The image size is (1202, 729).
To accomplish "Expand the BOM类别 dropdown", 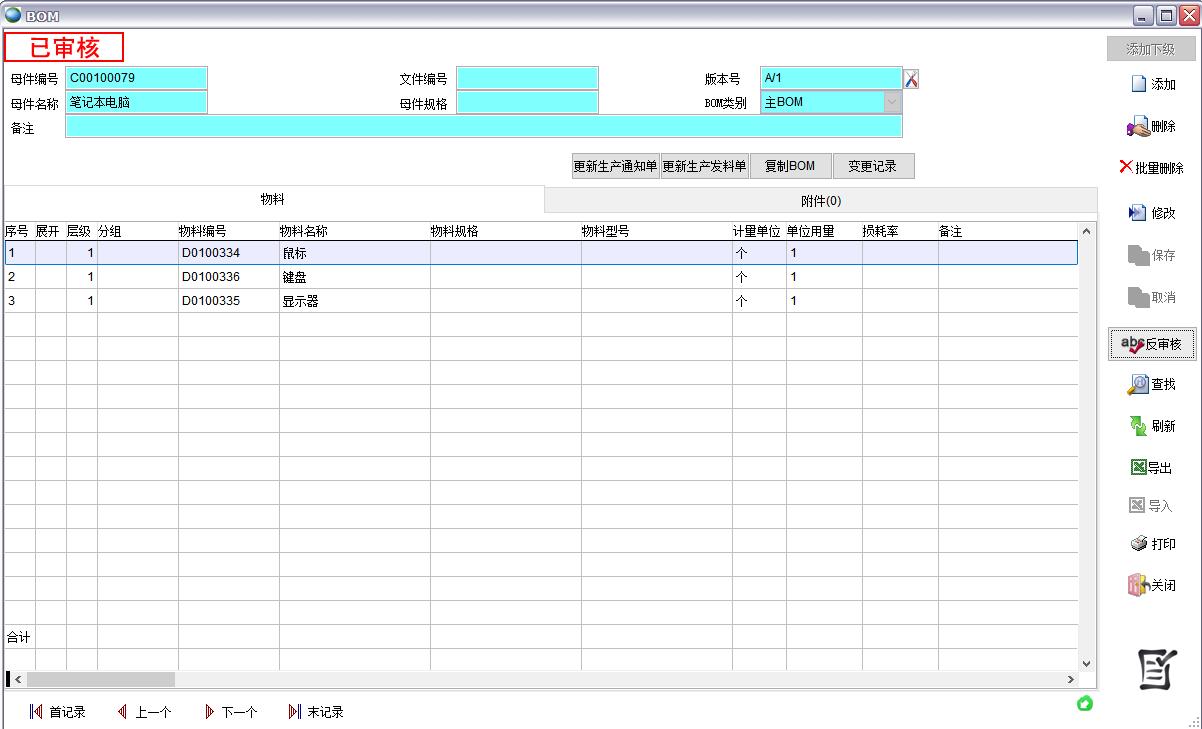I will [x=891, y=102].
